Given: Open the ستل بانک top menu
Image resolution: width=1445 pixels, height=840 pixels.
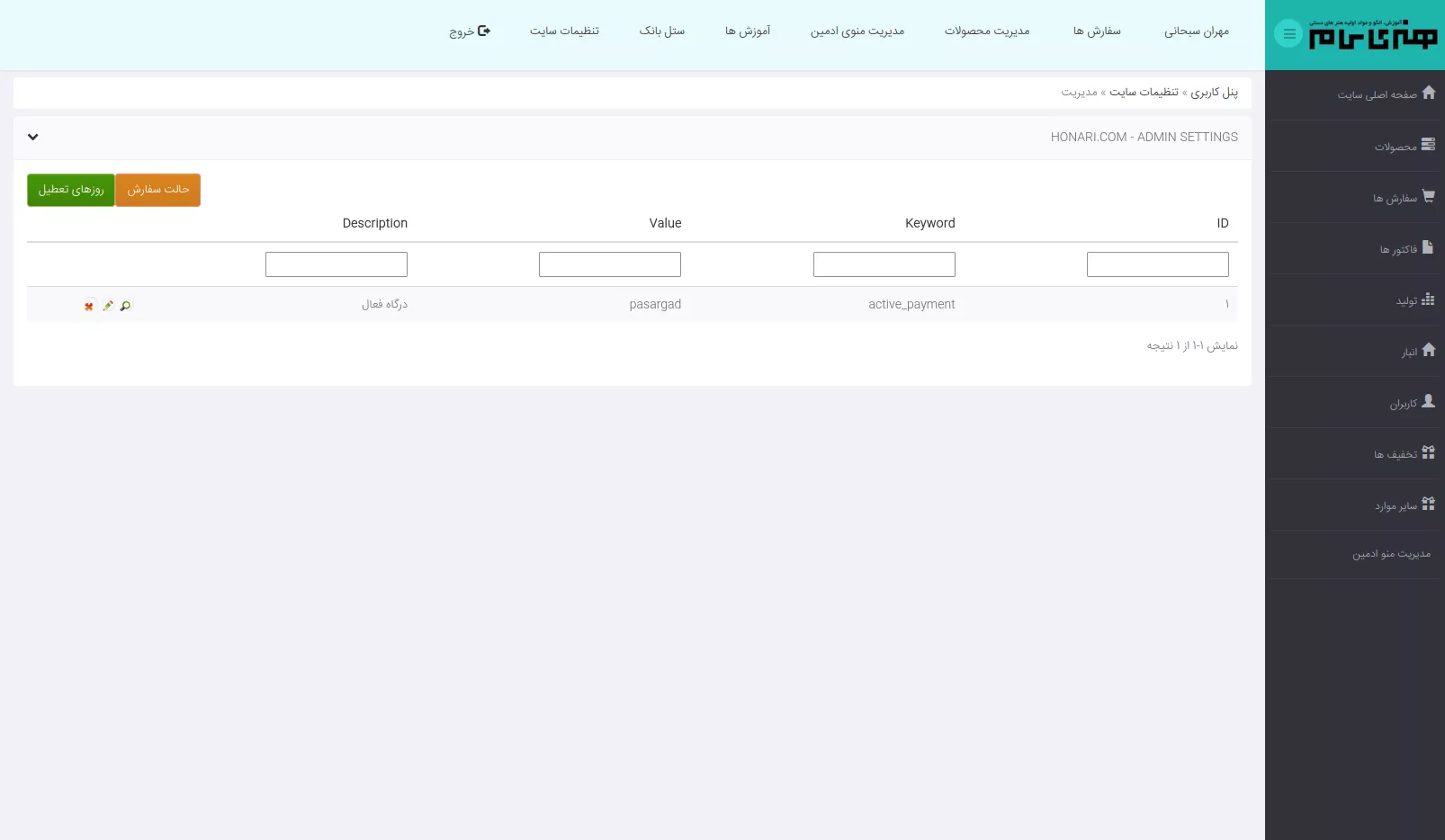Looking at the screenshot, I should coord(662,31).
